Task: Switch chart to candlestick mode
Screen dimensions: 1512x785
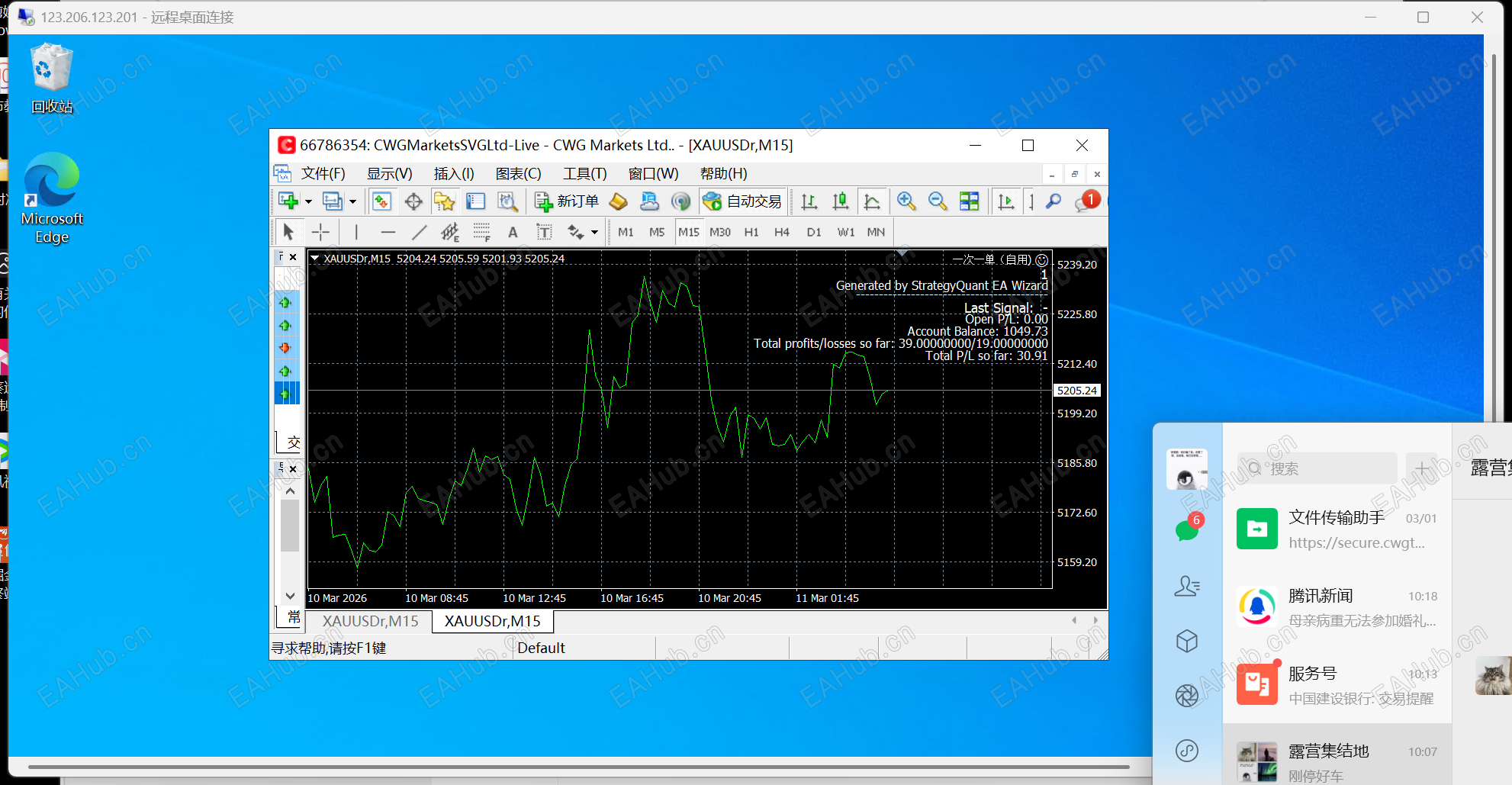Action: pos(841,201)
